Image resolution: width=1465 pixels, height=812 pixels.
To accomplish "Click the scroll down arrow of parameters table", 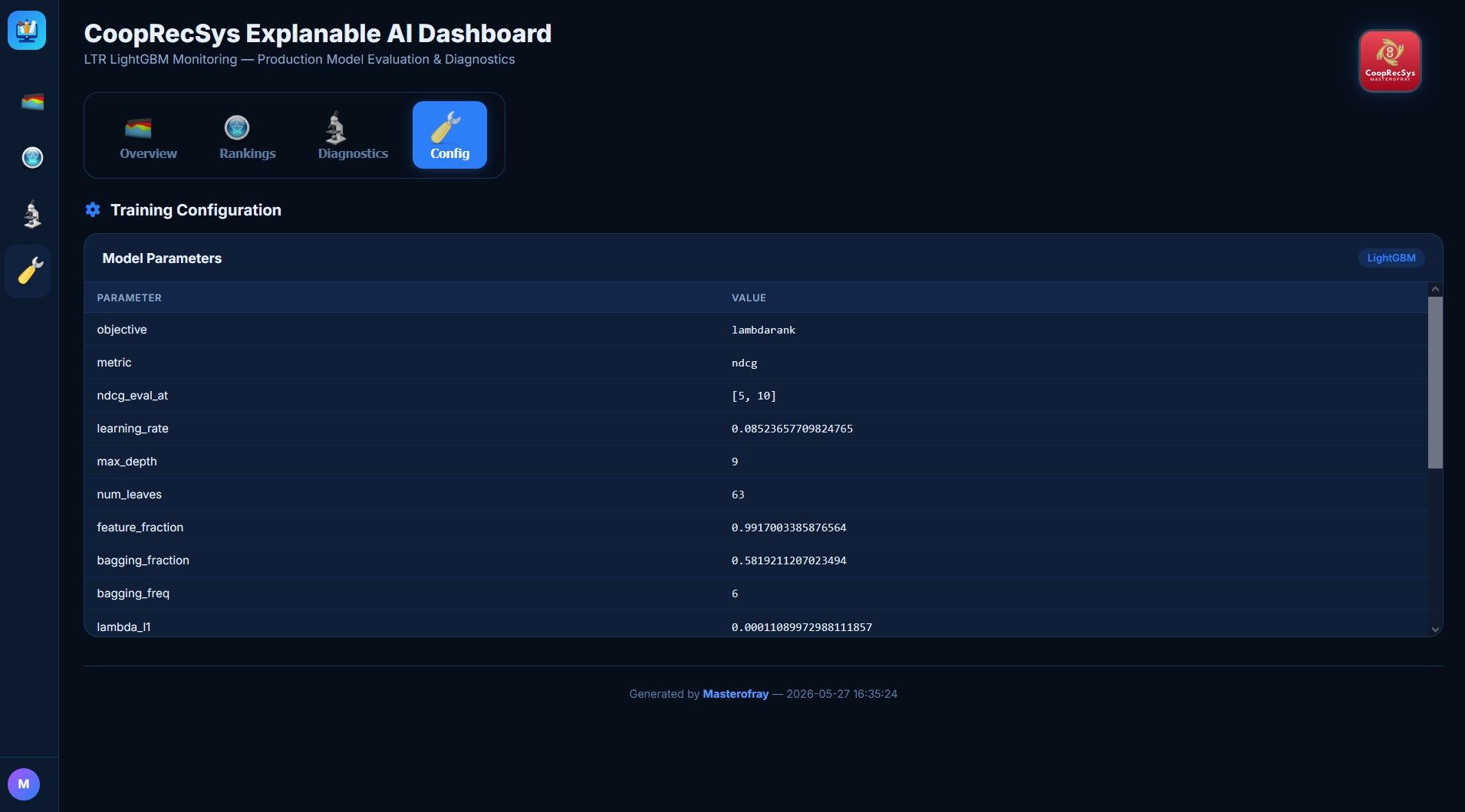I will (1435, 630).
